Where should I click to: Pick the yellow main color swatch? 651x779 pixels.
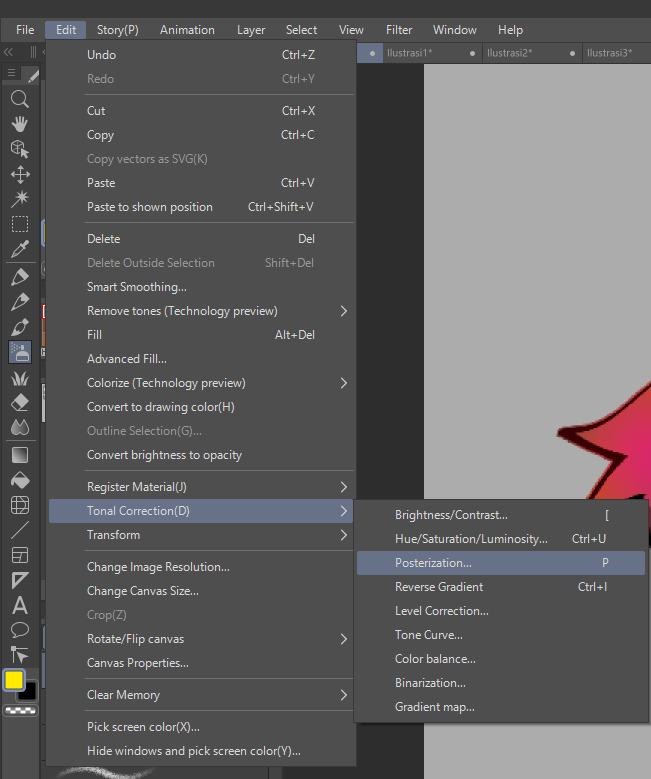coord(14,680)
